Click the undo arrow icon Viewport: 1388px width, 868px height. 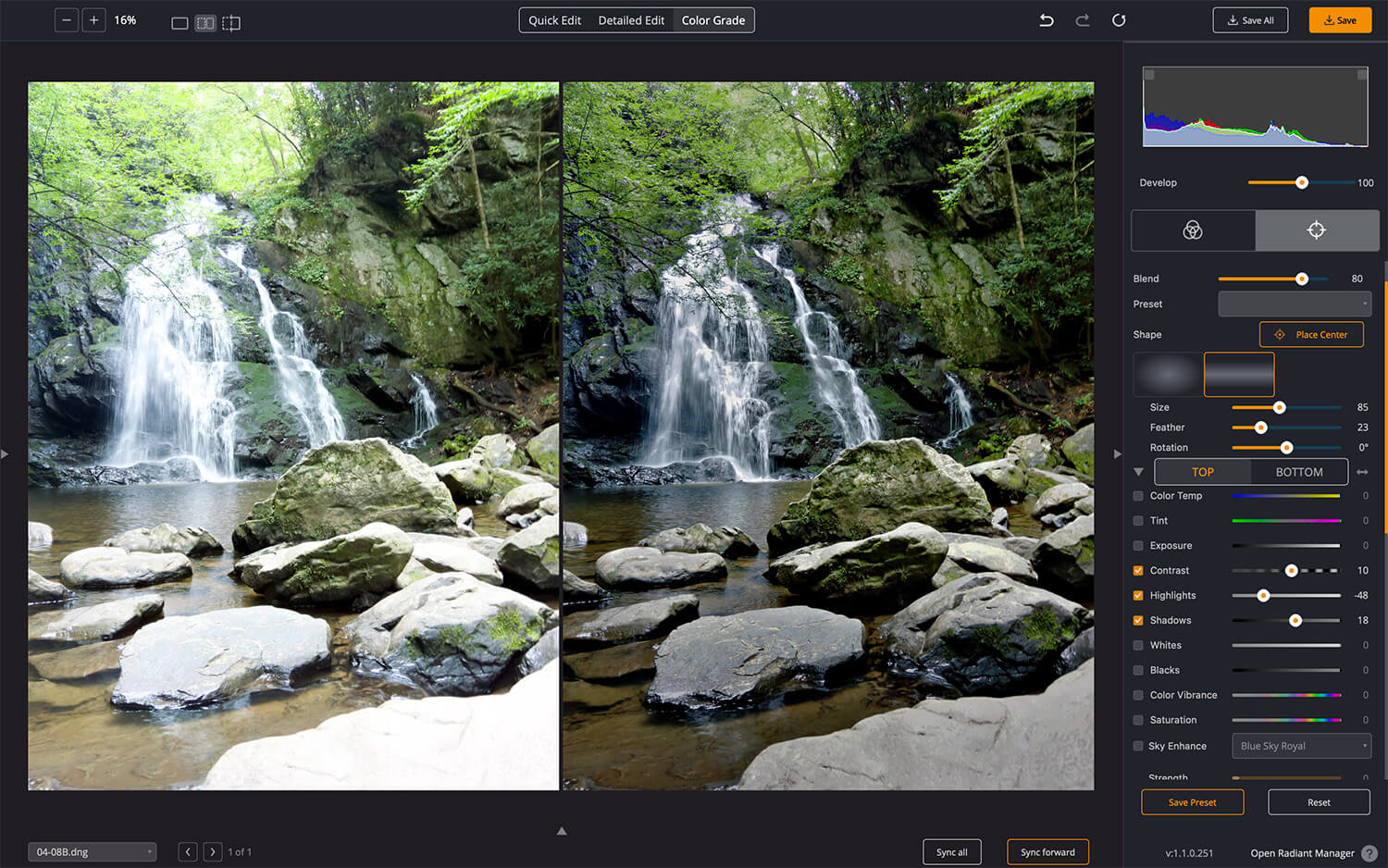click(x=1047, y=20)
